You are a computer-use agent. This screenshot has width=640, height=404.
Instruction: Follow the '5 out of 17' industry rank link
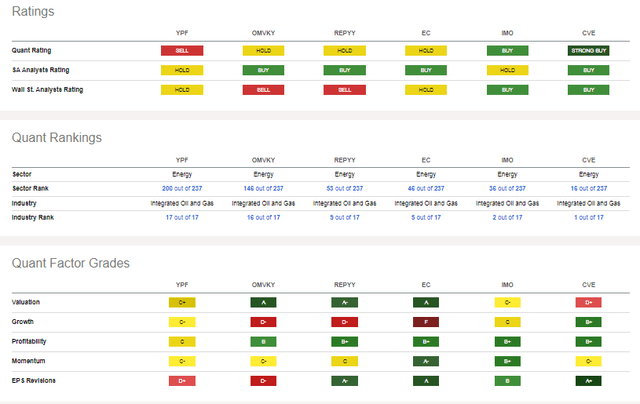(426, 218)
